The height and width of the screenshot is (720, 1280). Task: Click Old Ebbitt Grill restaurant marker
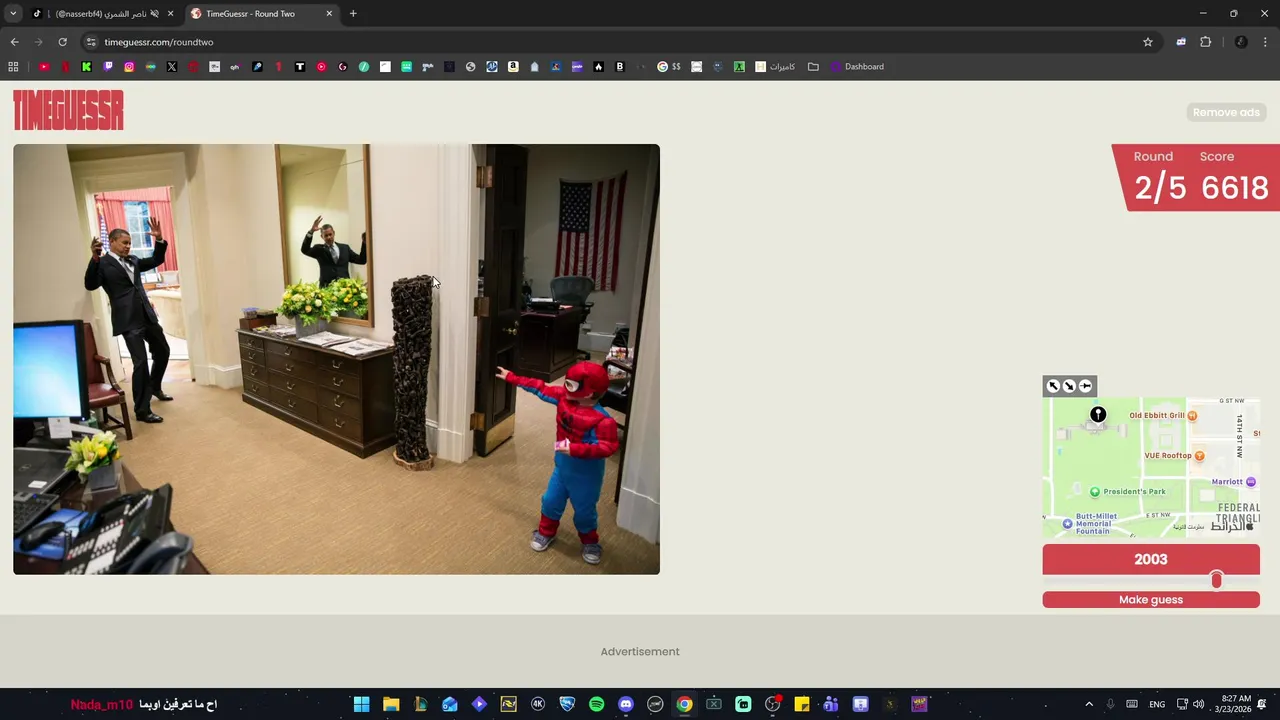(x=1192, y=415)
